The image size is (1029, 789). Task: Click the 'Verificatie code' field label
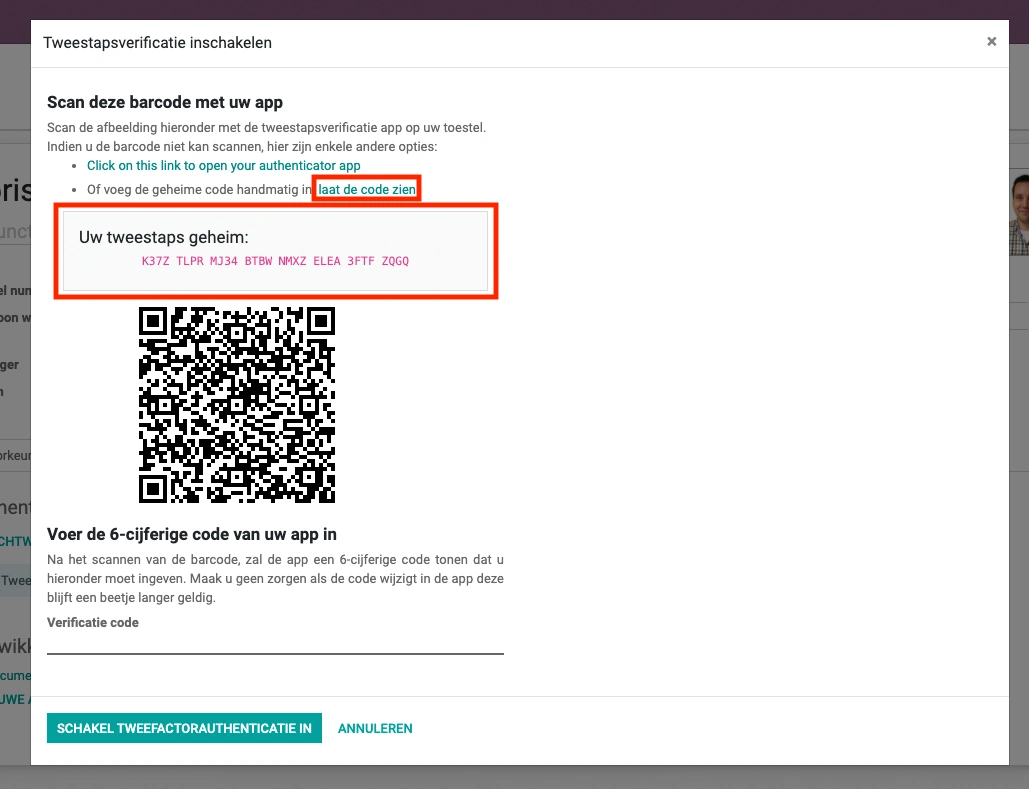[x=93, y=622]
